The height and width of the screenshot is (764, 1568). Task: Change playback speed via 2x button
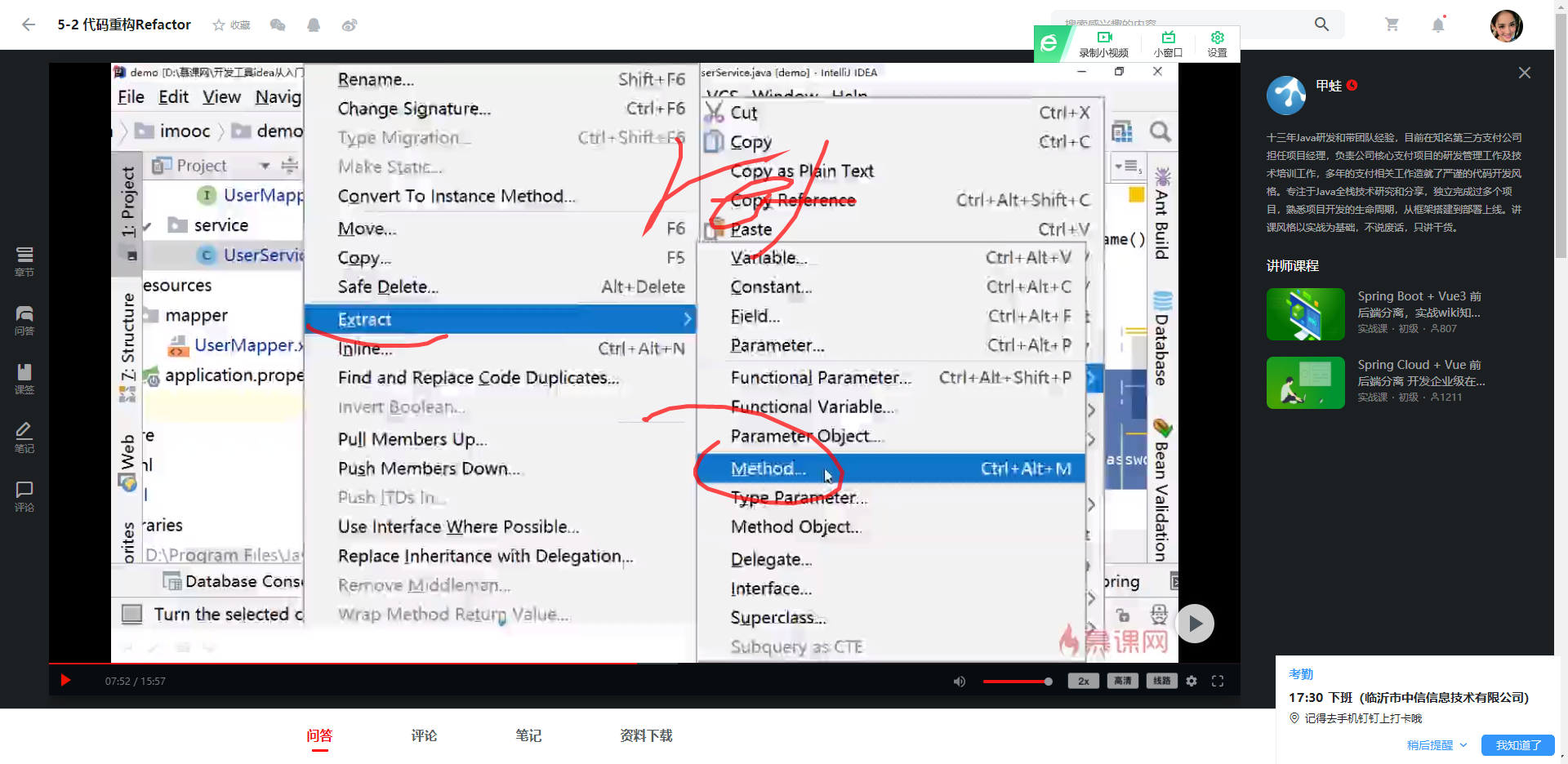tap(1084, 682)
